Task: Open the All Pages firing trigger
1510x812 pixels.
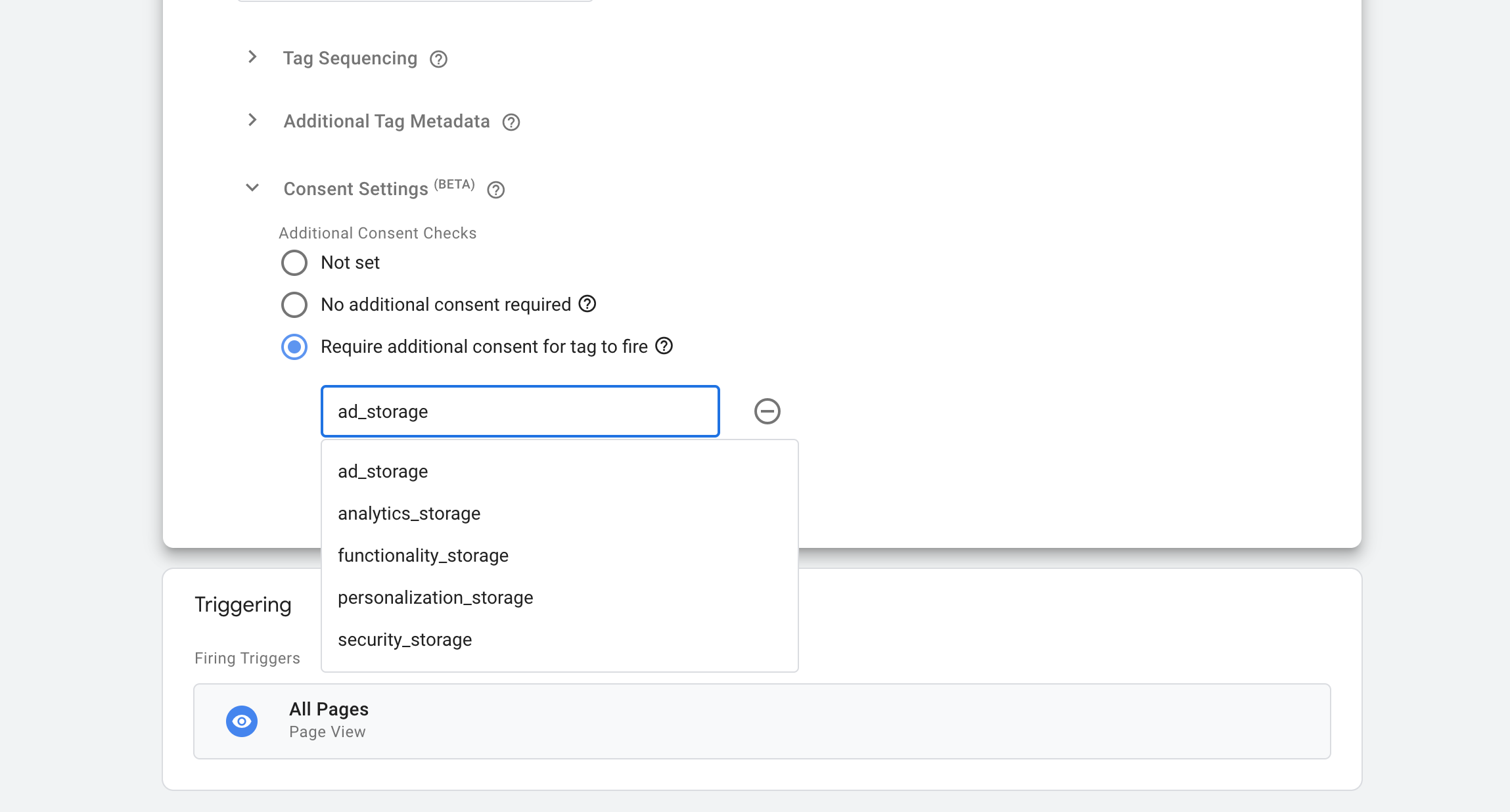Action: [761, 721]
